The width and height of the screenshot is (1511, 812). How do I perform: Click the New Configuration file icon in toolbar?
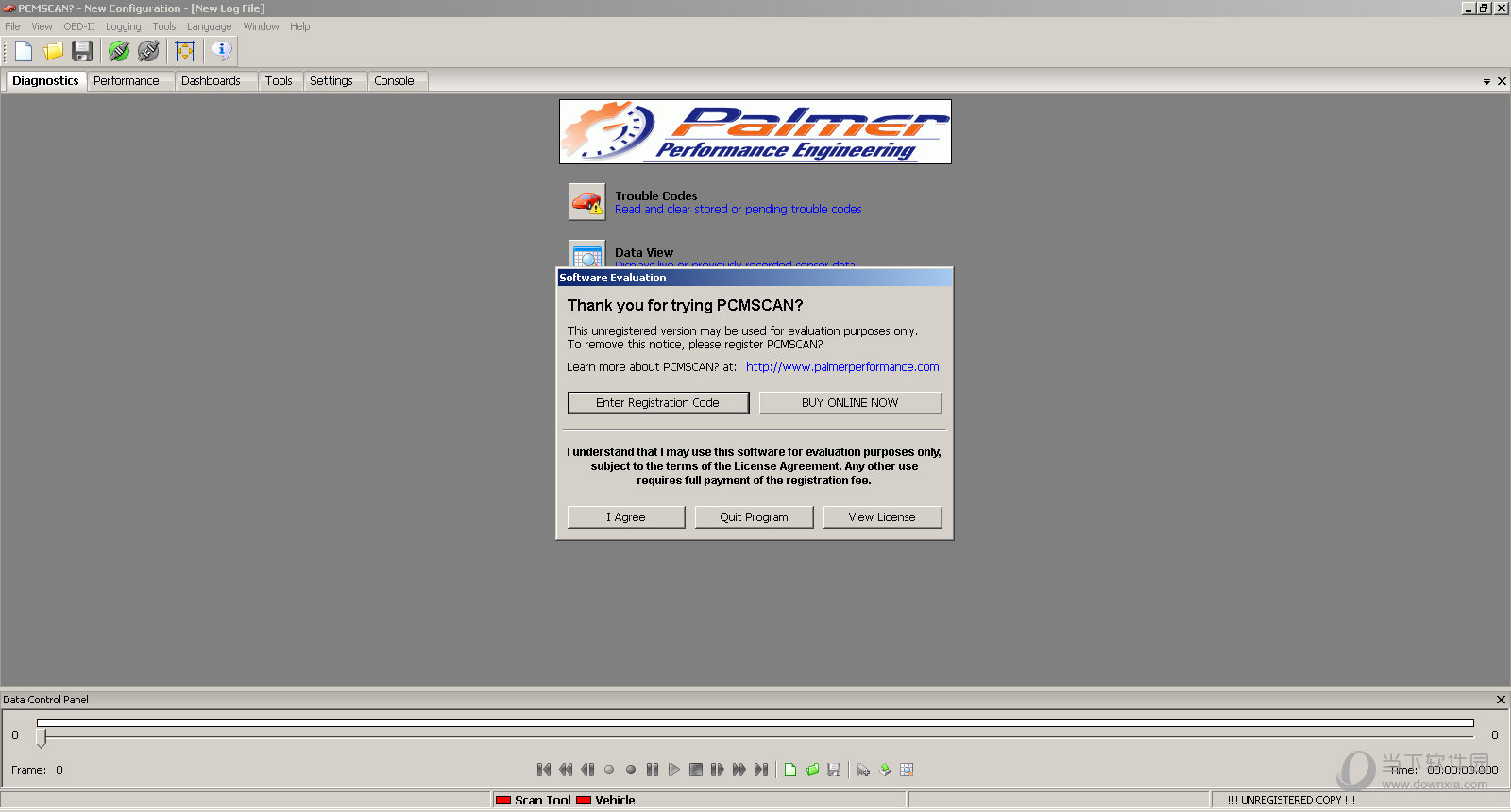(x=24, y=51)
